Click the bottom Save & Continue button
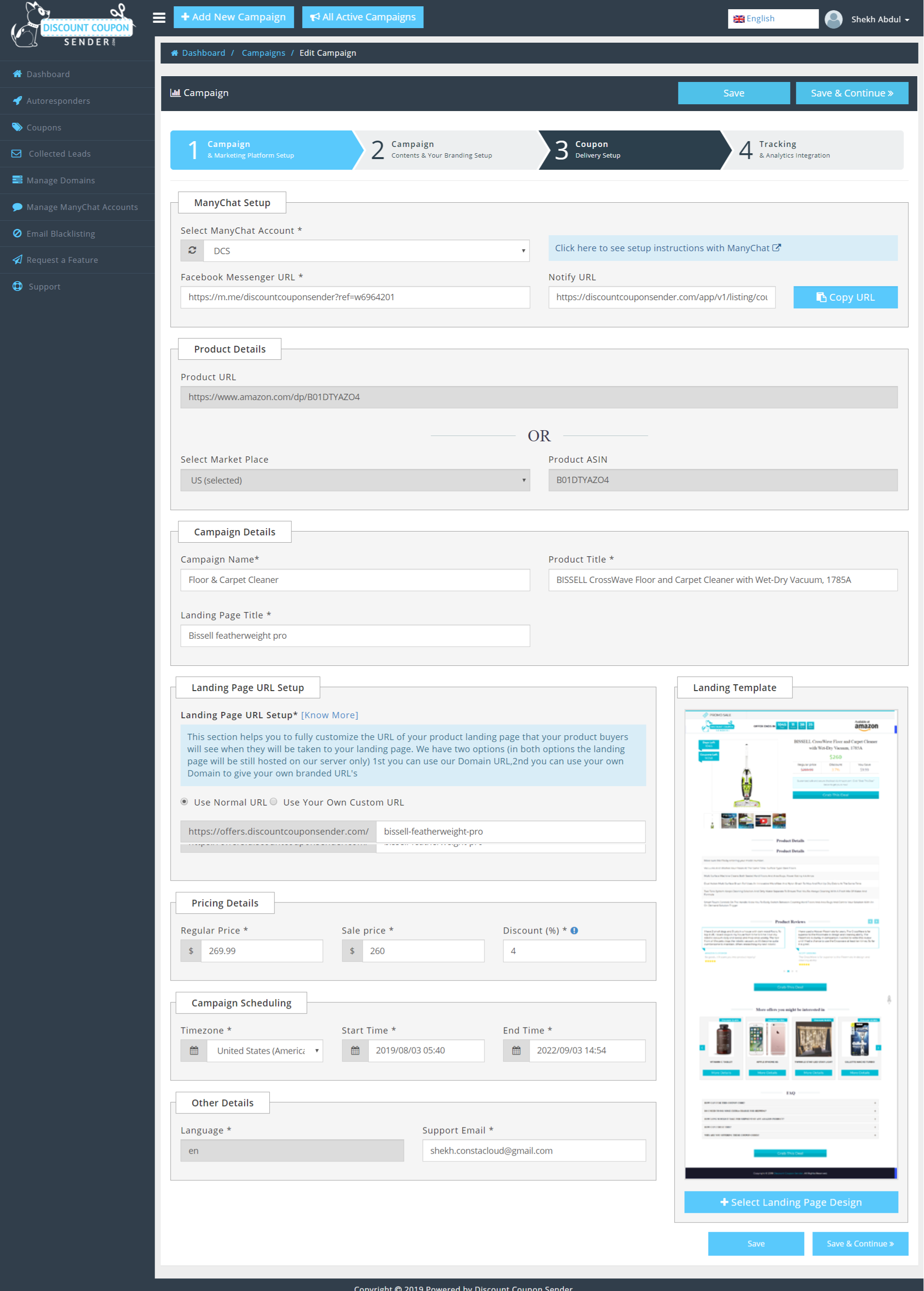This screenshot has width=924, height=1291. (859, 1243)
